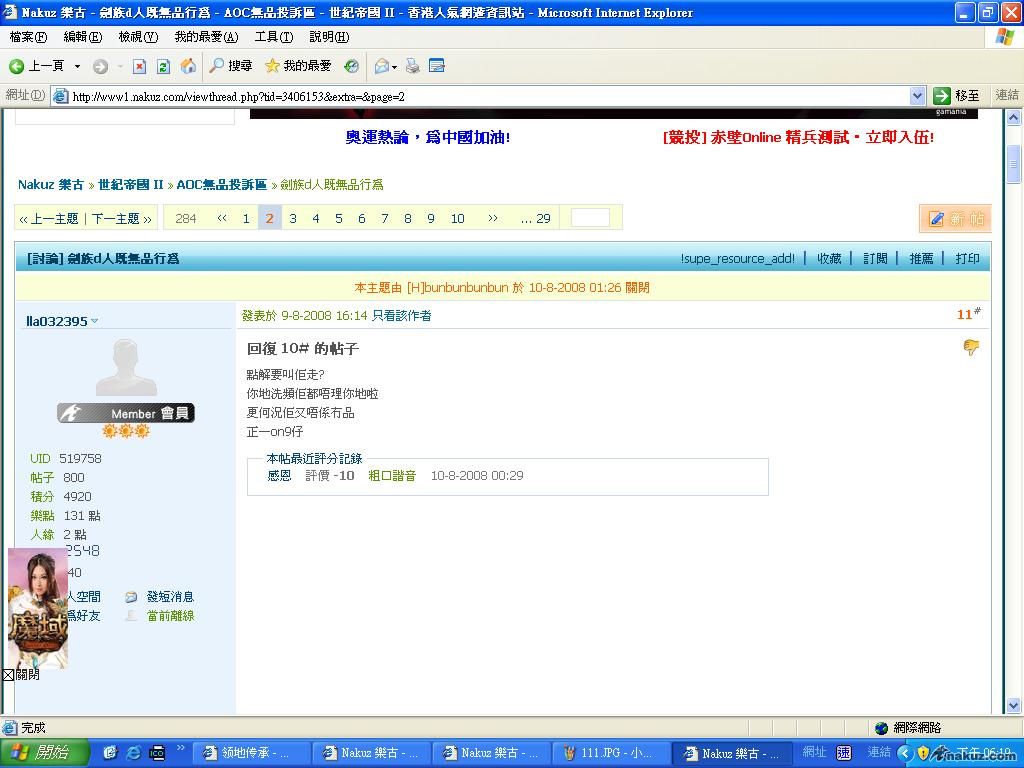Click the AOC無品投訴區 breadcrumb link
1024x768 pixels.
pyautogui.click(x=221, y=185)
